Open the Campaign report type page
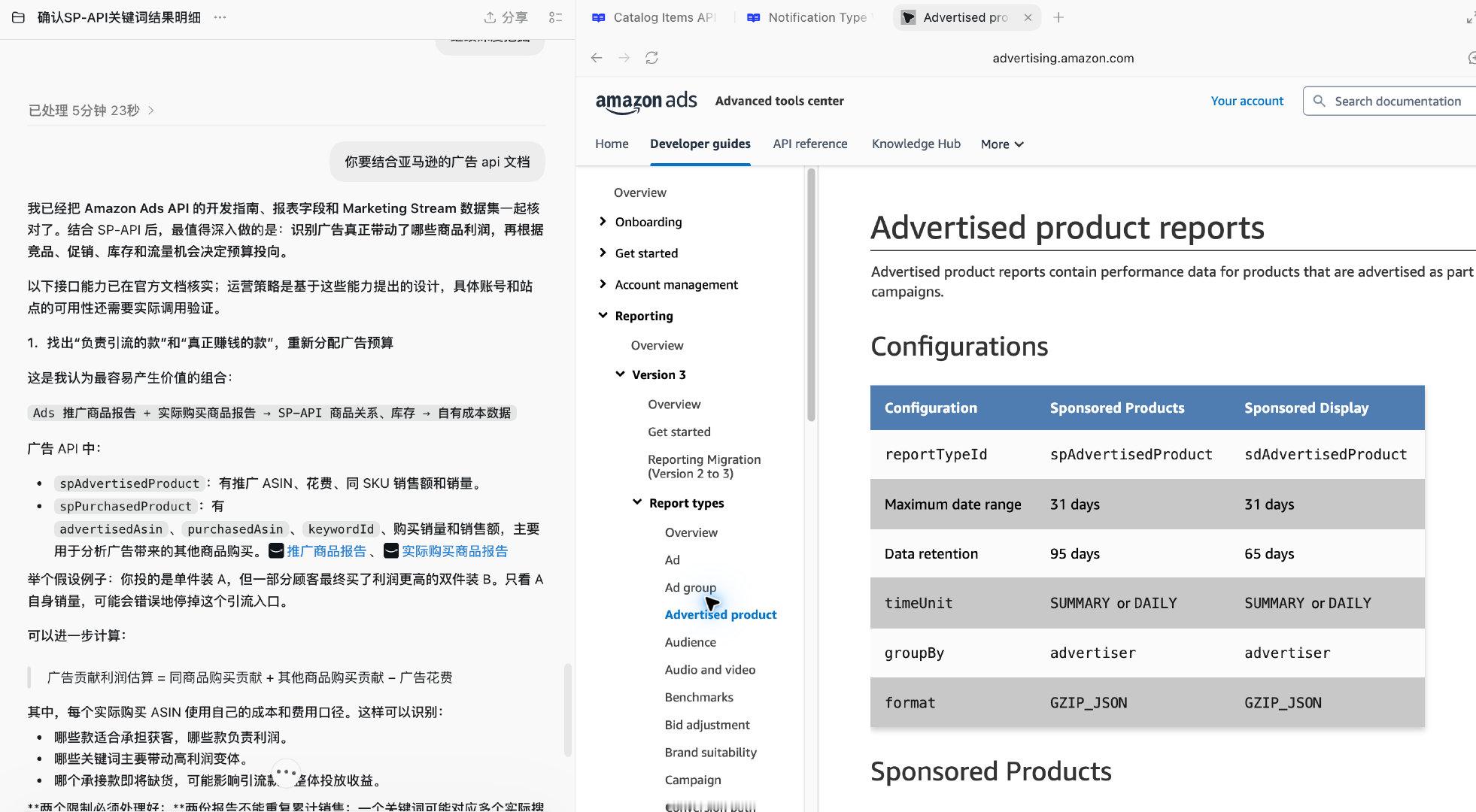The height and width of the screenshot is (812, 1476). (x=692, y=780)
